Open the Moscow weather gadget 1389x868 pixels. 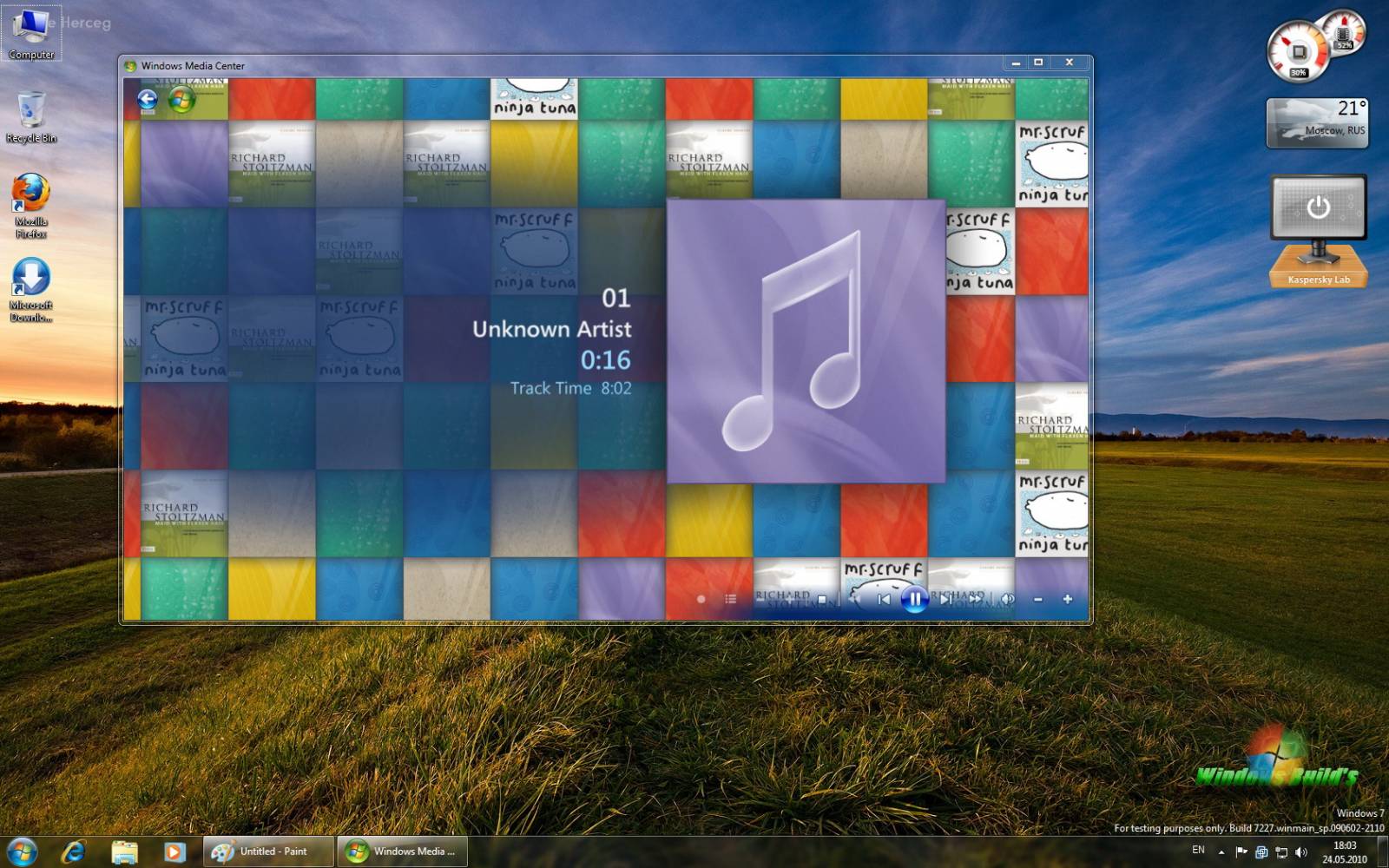1317,122
